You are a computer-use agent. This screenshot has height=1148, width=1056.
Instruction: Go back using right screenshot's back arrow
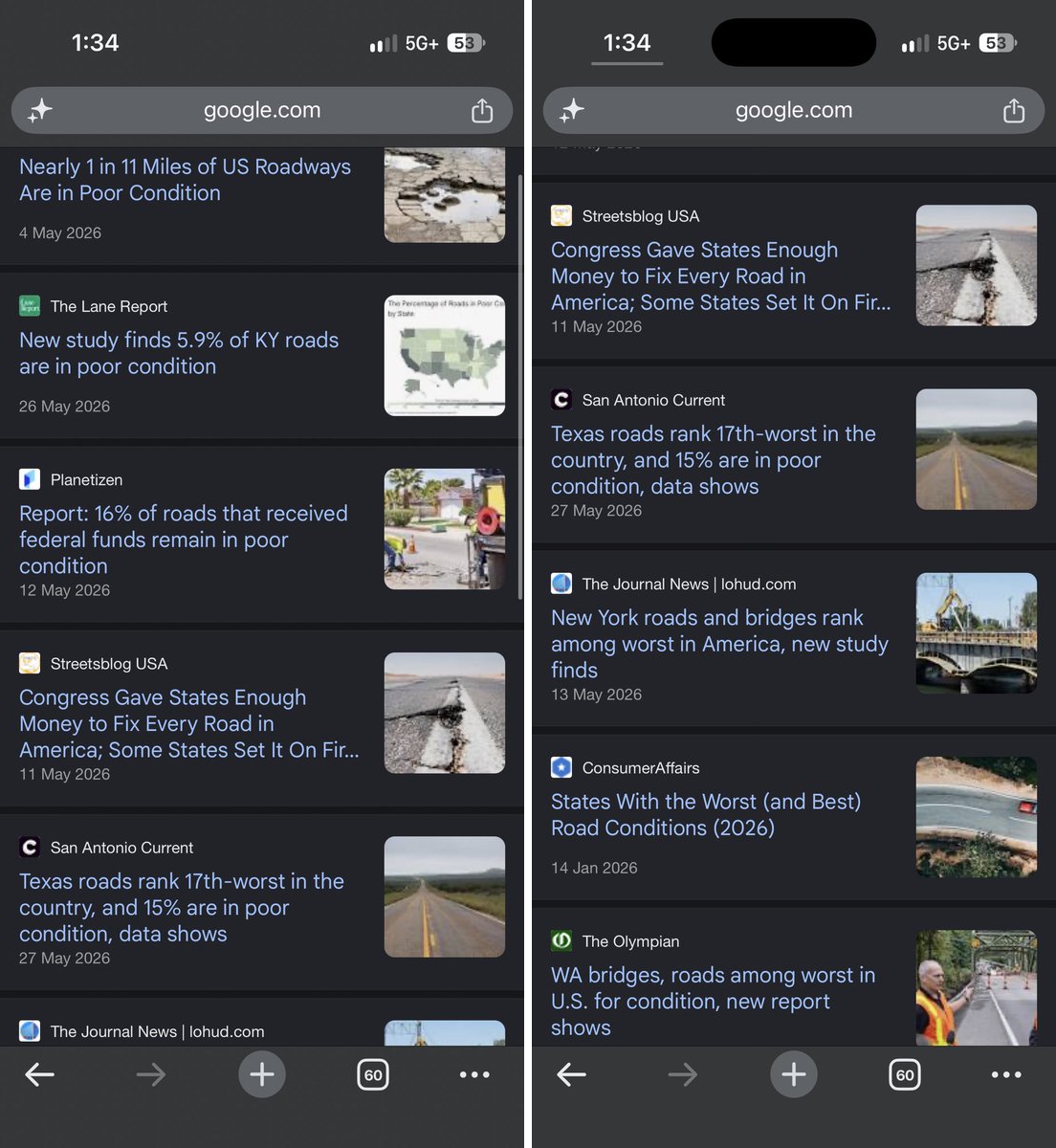click(x=571, y=1074)
